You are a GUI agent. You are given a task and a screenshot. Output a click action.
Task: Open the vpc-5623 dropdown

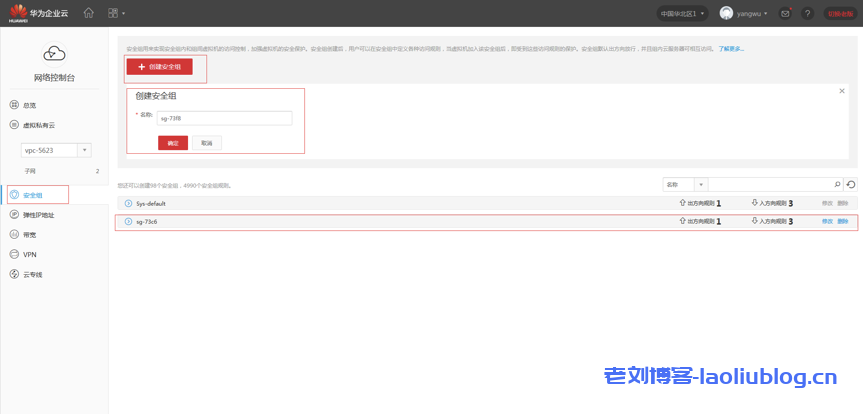pos(84,150)
